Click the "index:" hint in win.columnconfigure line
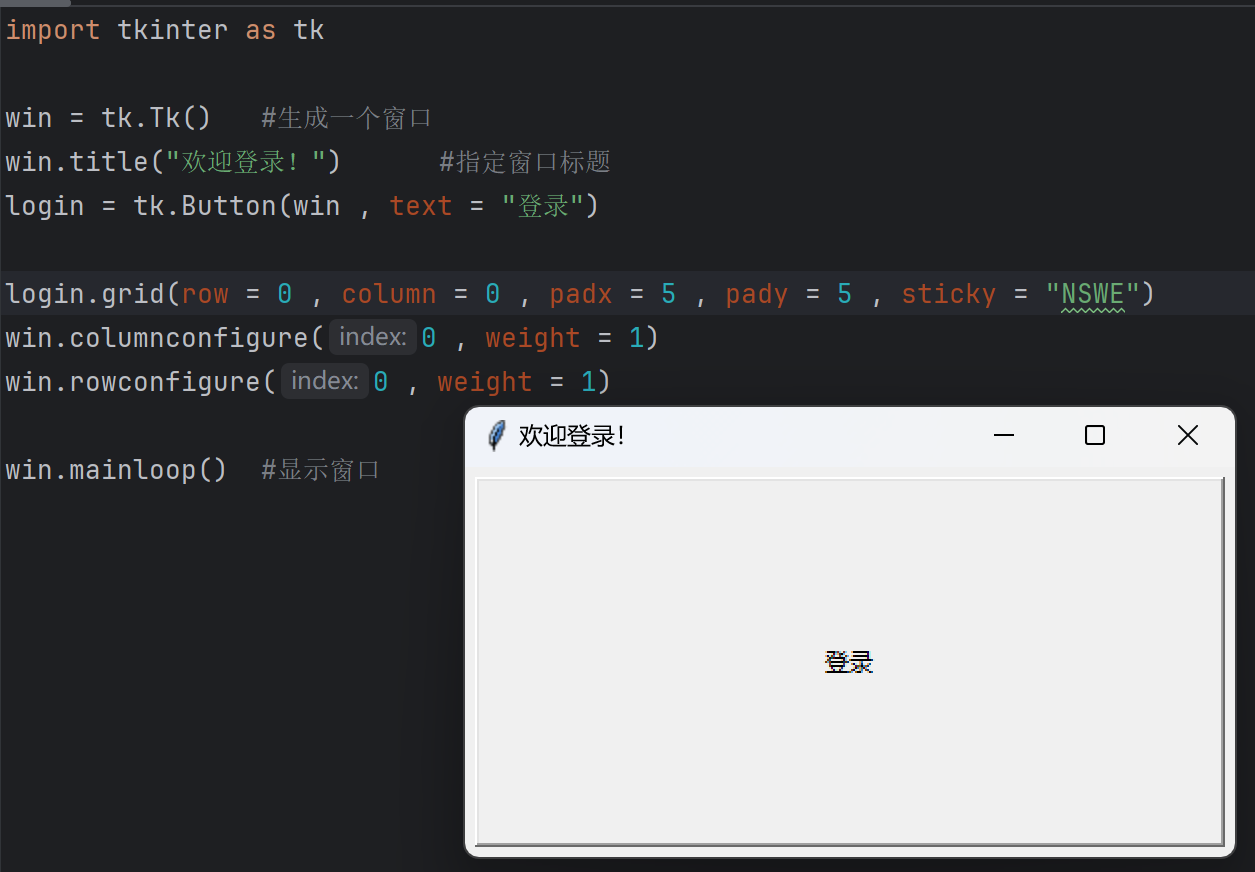 (373, 338)
